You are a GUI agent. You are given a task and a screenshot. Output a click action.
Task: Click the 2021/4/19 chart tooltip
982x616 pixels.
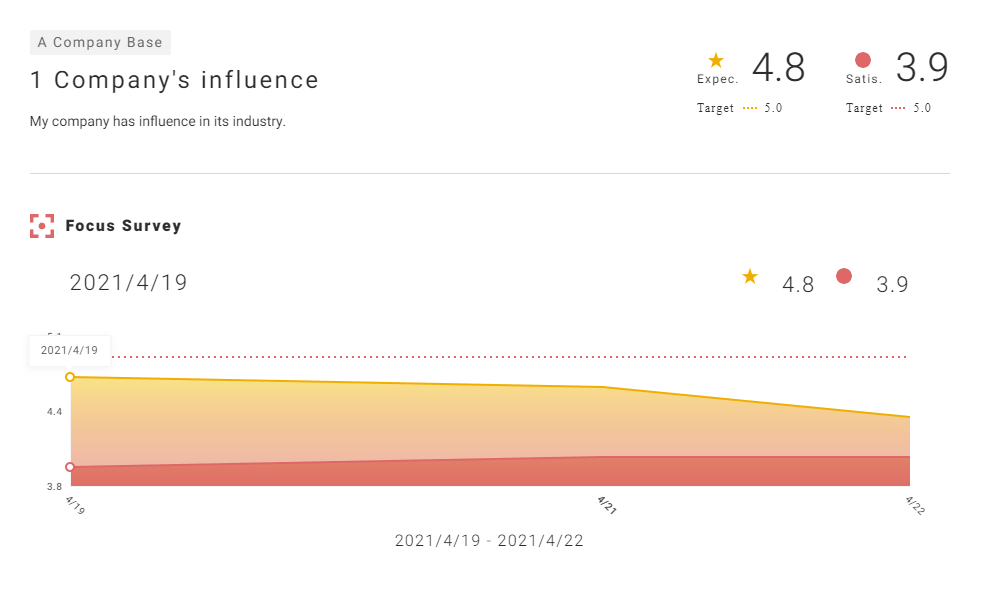[69, 350]
